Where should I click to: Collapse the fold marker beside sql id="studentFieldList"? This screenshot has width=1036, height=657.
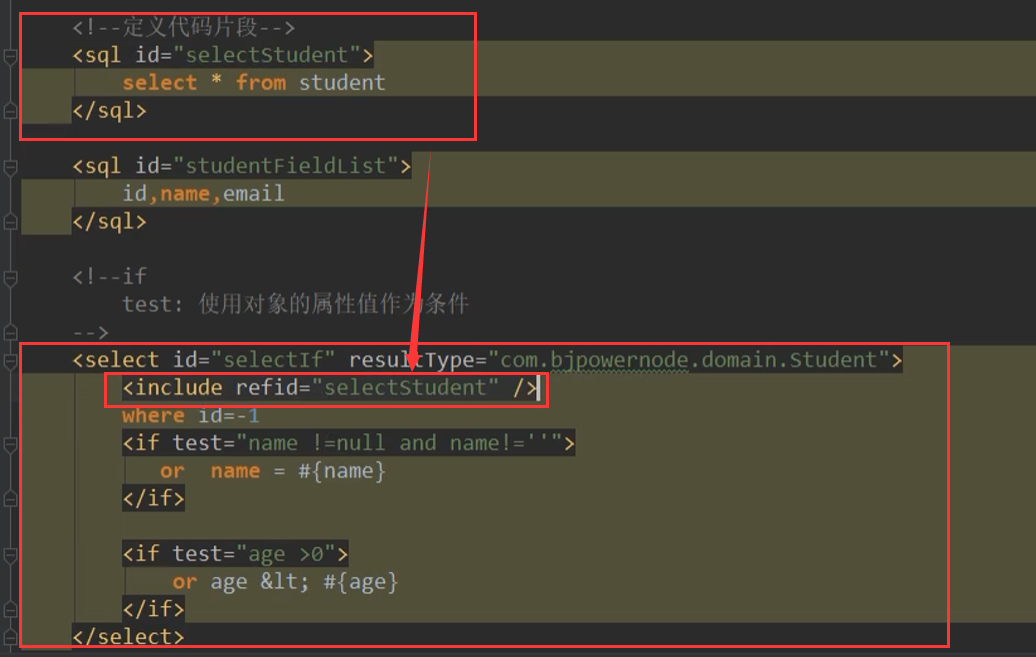[10, 168]
